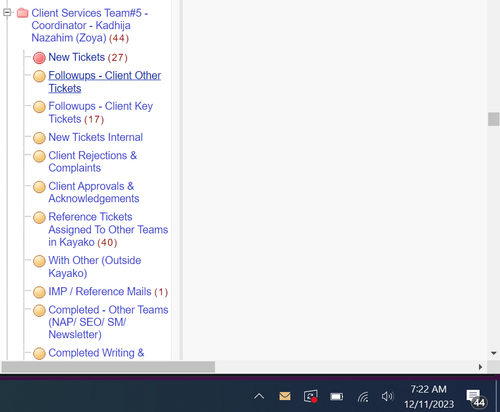The width and height of the screenshot is (500, 412).
Task: Click the orange icon beside Followups - Client Other Tickets
Action: click(39, 76)
